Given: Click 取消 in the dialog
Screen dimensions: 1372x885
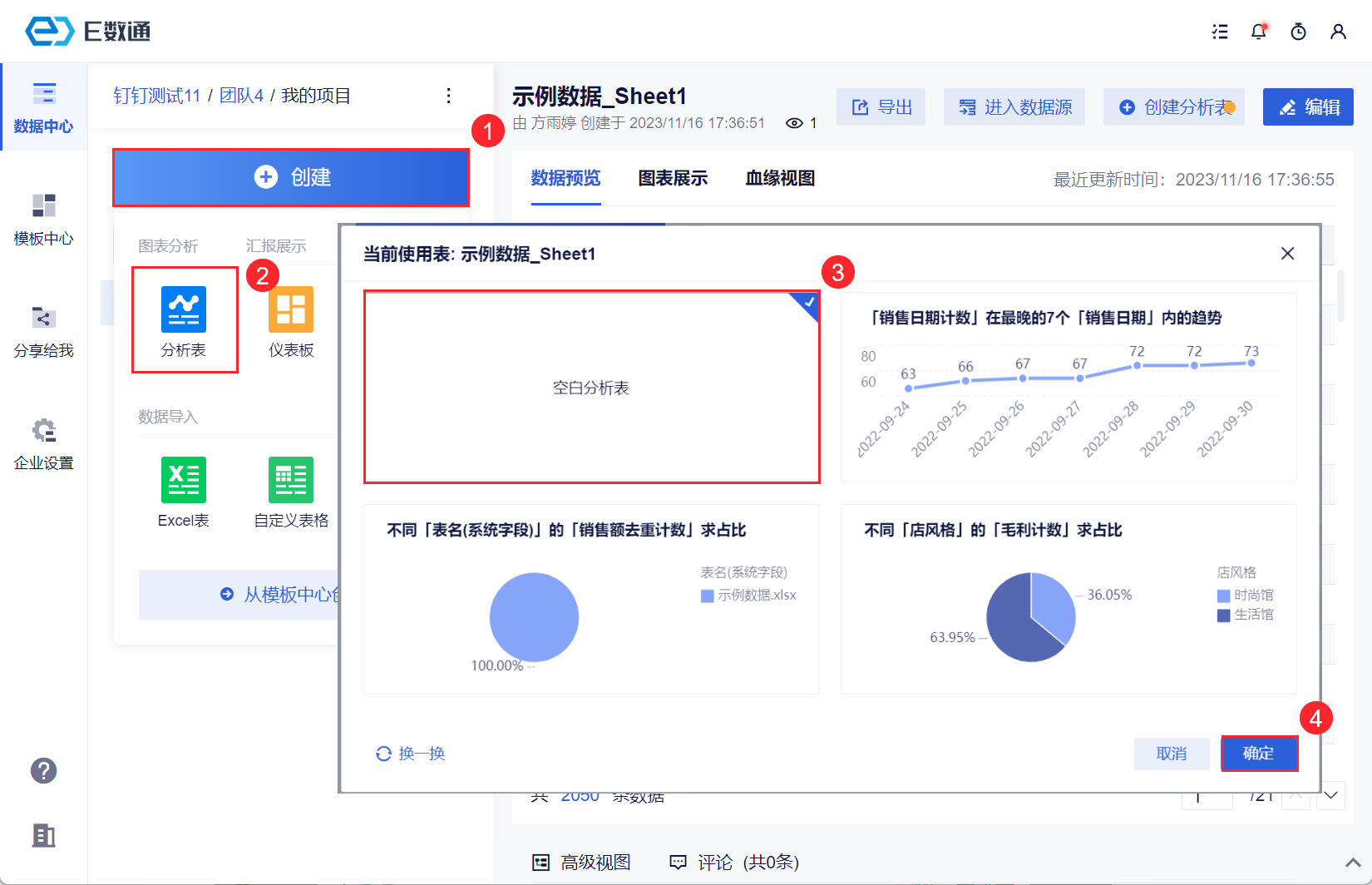Looking at the screenshot, I should tap(1172, 754).
